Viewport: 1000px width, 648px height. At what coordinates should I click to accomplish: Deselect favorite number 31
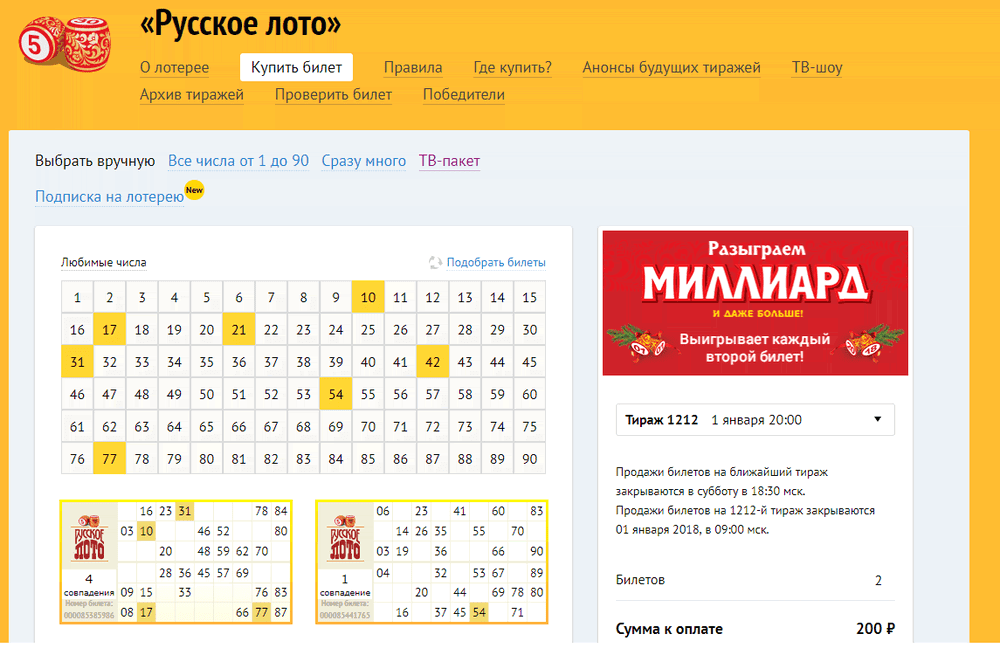click(x=77, y=362)
